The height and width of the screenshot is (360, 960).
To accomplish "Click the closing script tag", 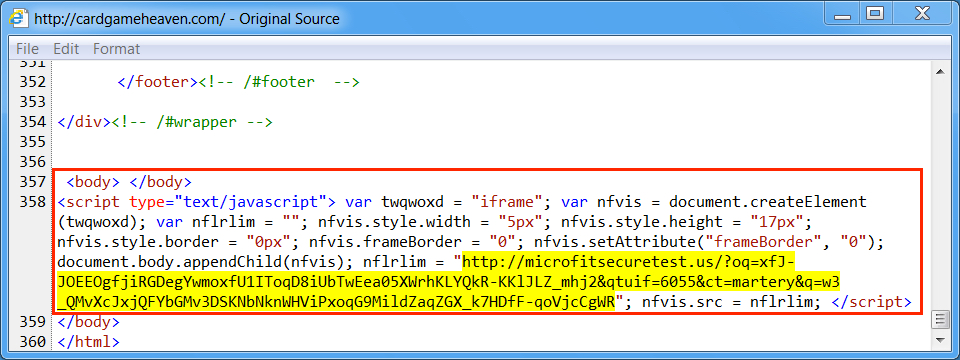I will point(872,302).
